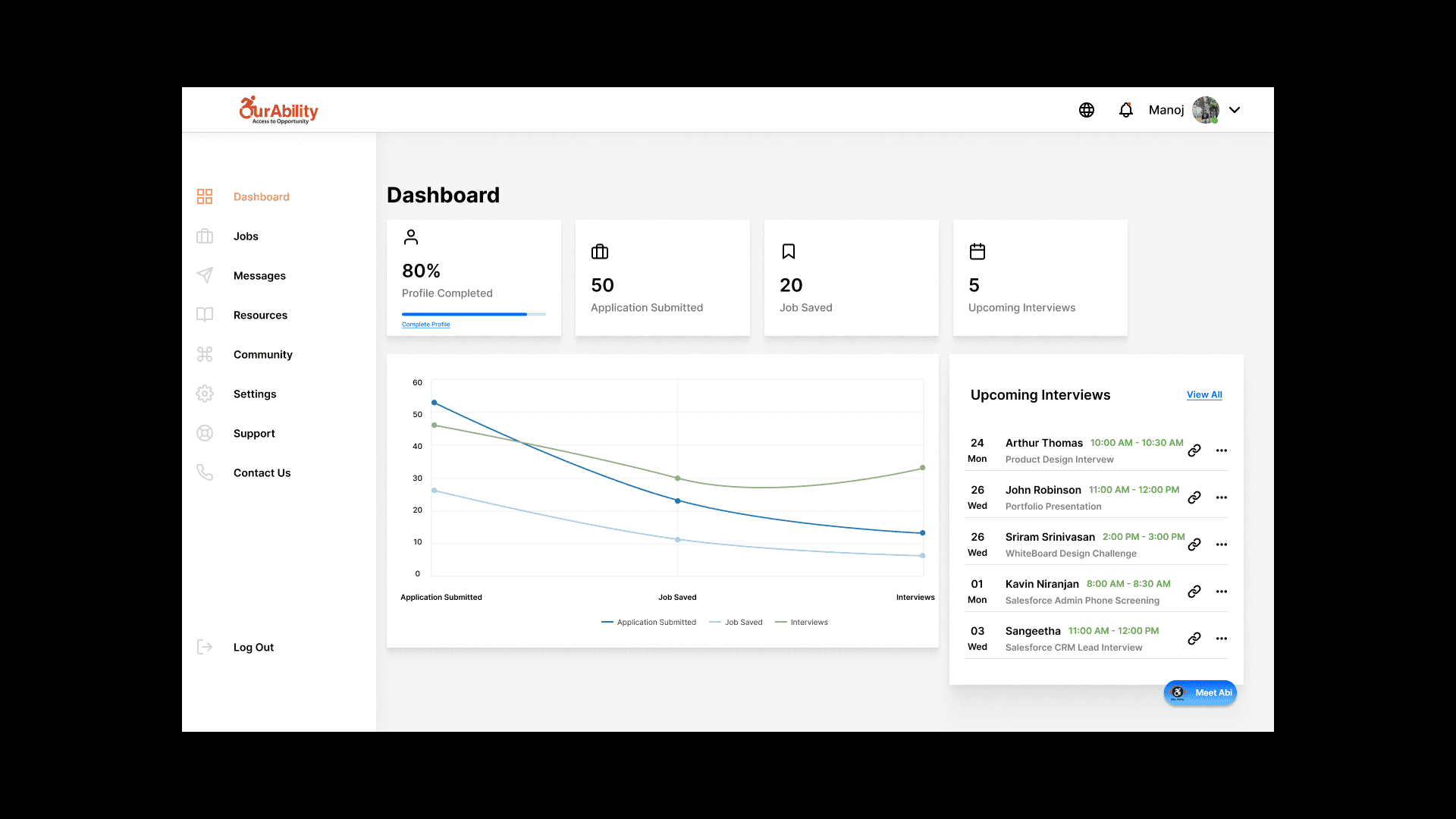This screenshot has width=1456, height=819.
Task: Open the Meet Abi chat button
Action: 1200,692
